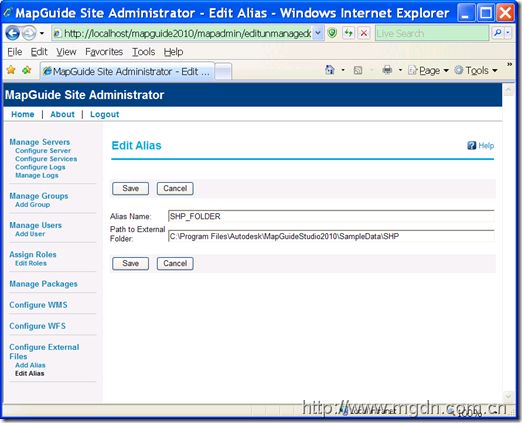Open the Print dropdown arrow

pos(400,70)
